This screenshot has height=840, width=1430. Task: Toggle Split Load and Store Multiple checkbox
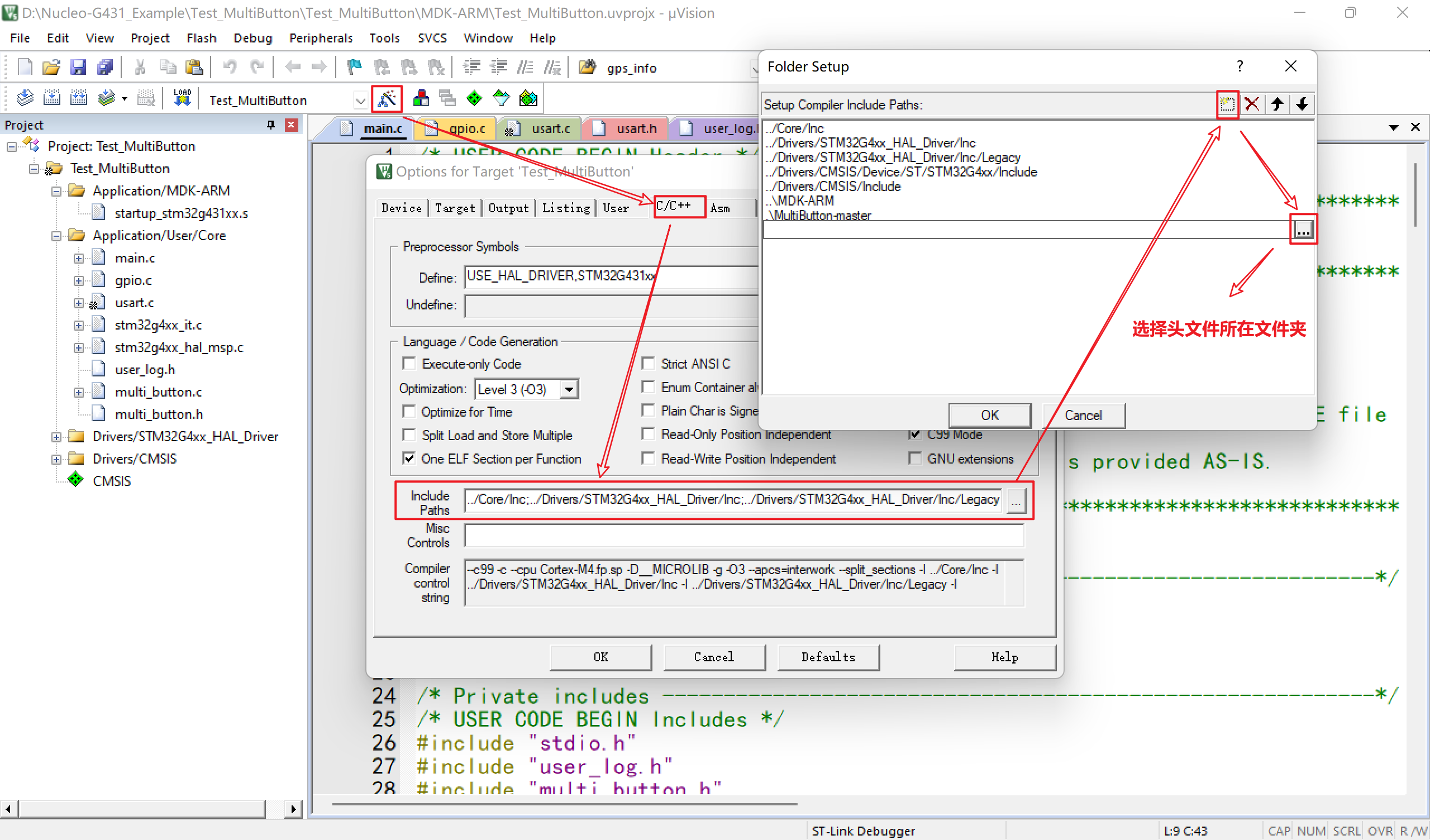tap(408, 435)
